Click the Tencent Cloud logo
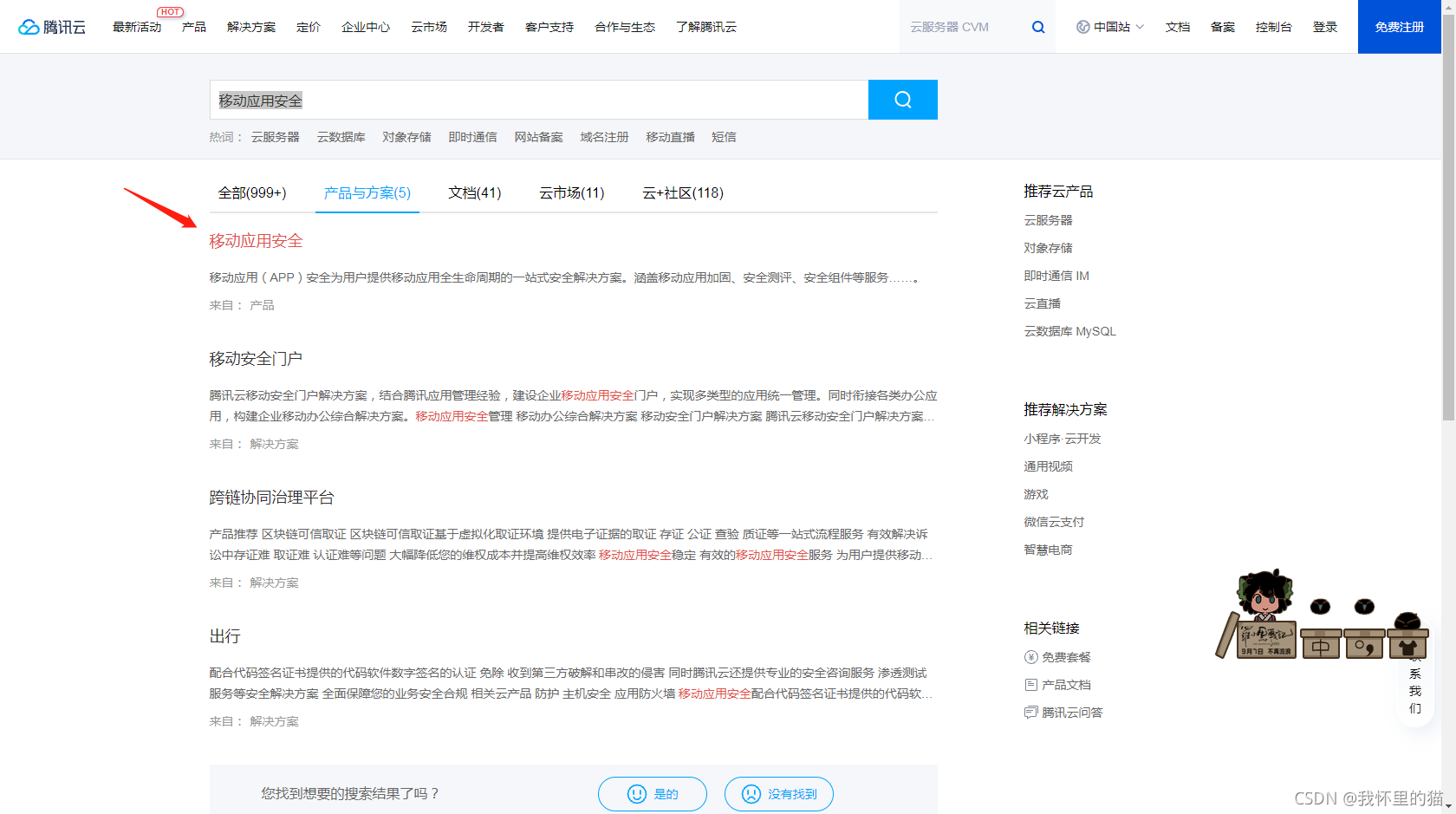This screenshot has width=1456, height=814. [x=52, y=27]
